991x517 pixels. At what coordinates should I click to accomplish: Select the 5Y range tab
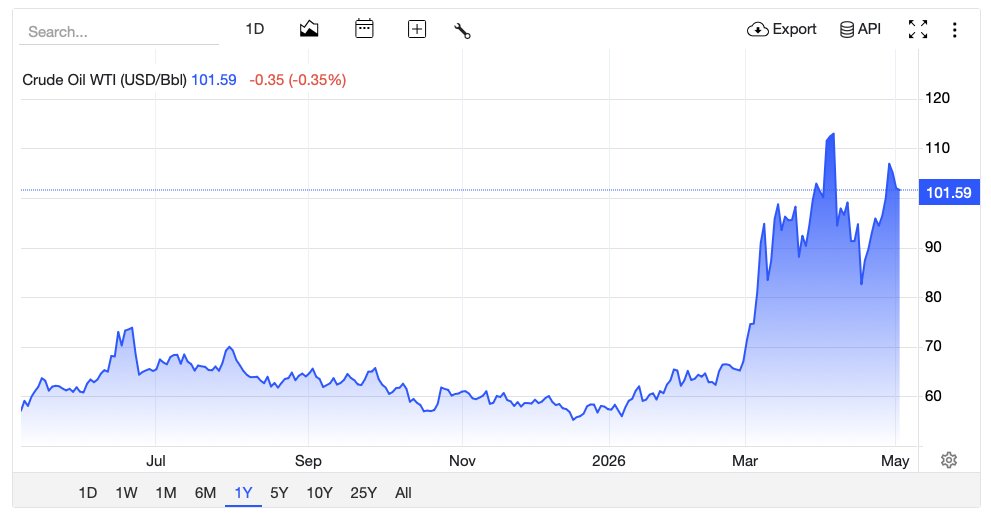[279, 493]
